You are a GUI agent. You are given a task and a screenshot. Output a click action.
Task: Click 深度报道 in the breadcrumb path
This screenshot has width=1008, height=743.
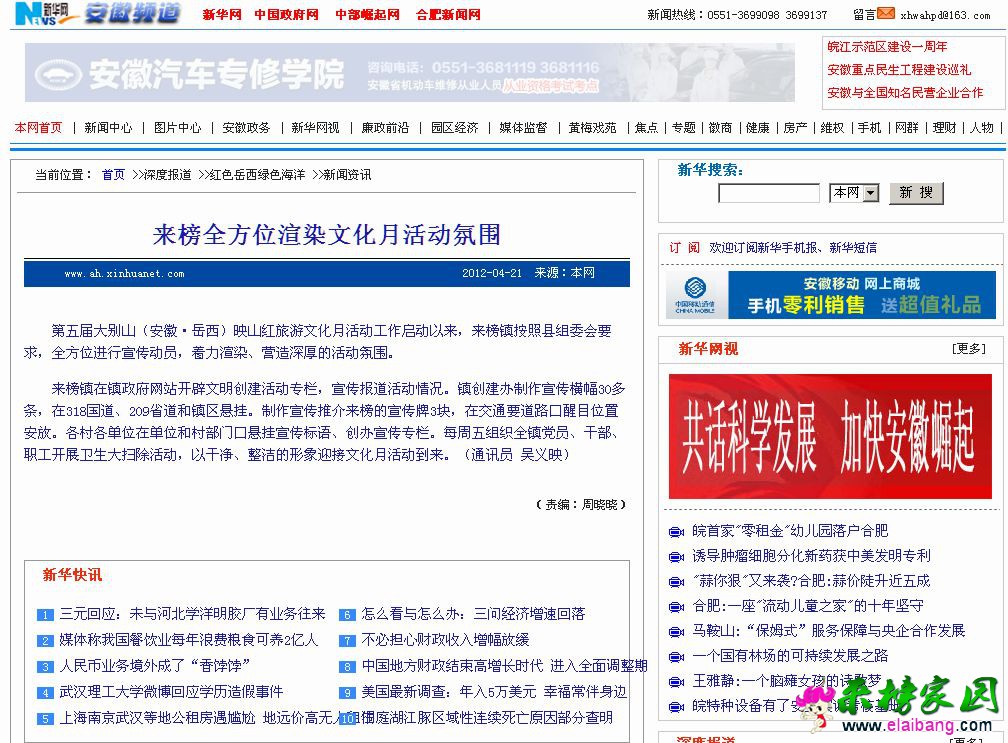pyautogui.click(x=166, y=175)
